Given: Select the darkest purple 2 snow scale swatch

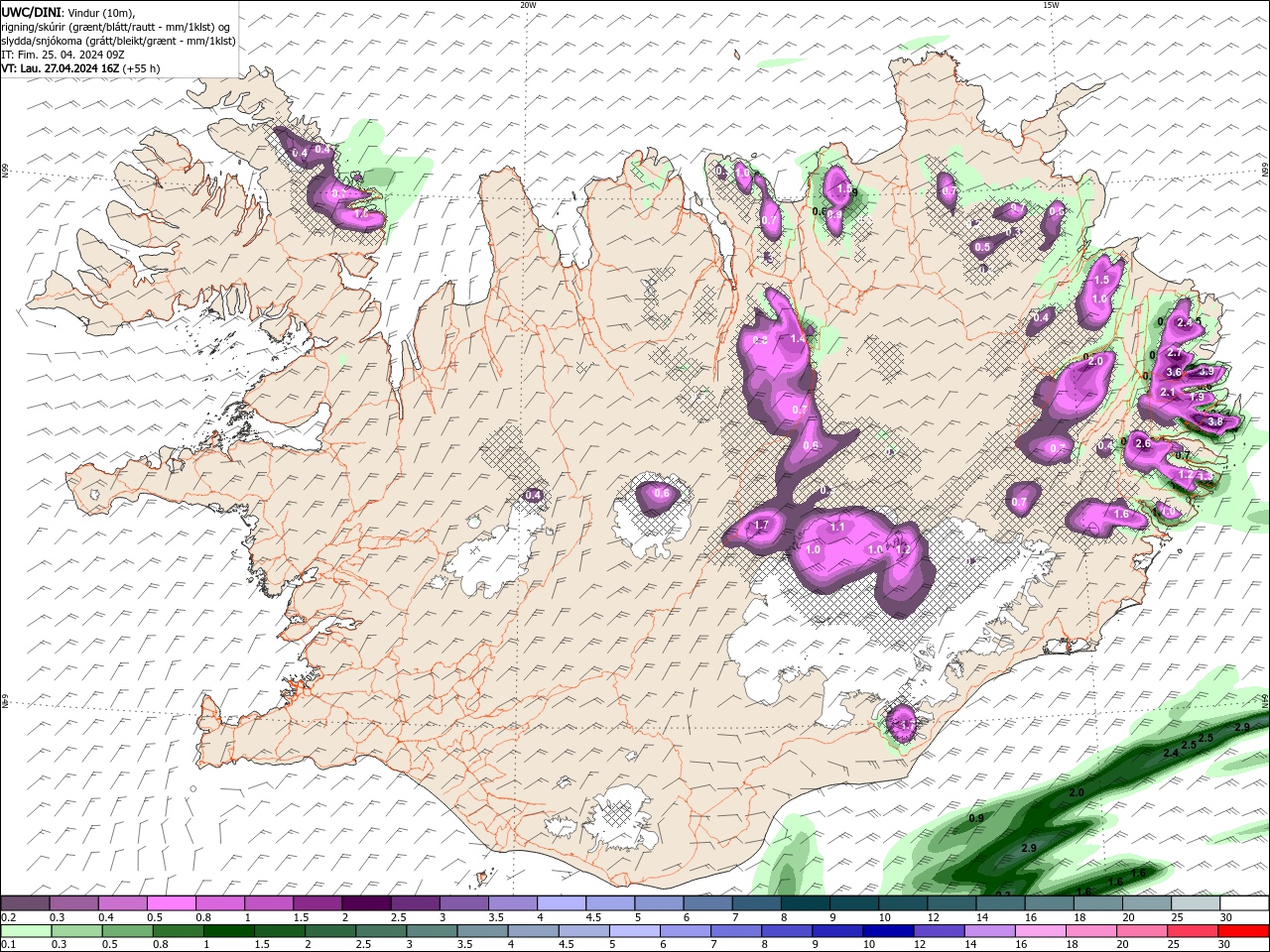Looking at the screenshot, I should click(x=366, y=903).
